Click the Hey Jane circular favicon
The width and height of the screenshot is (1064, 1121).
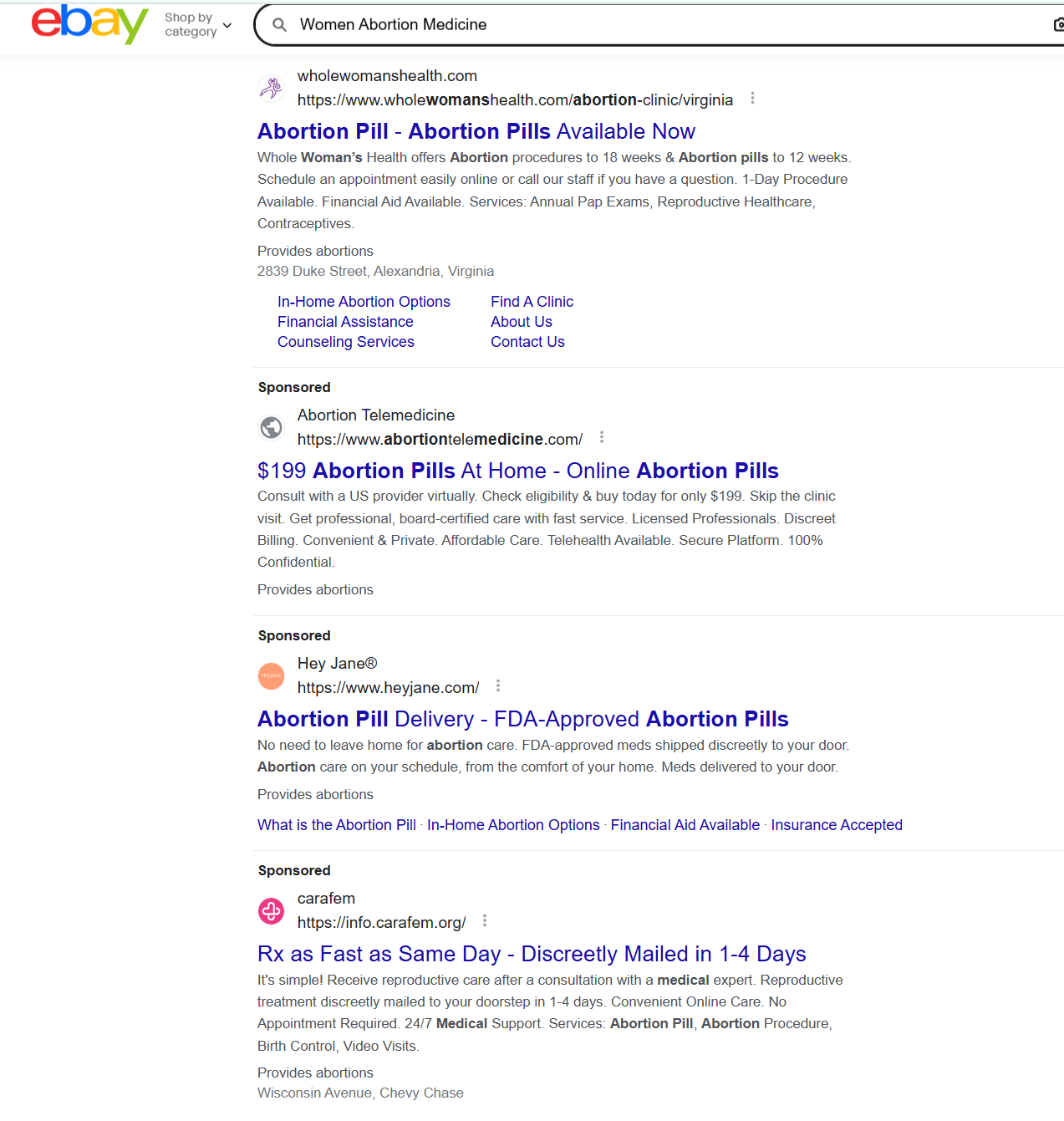271,675
